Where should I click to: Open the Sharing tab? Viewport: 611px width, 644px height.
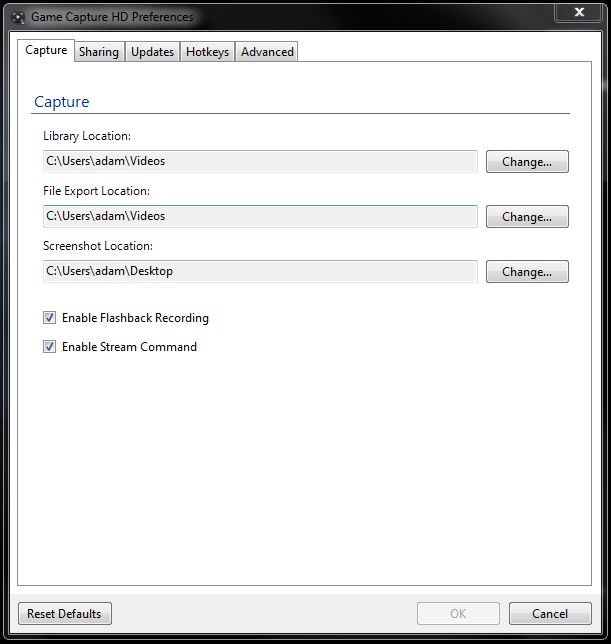click(98, 52)
